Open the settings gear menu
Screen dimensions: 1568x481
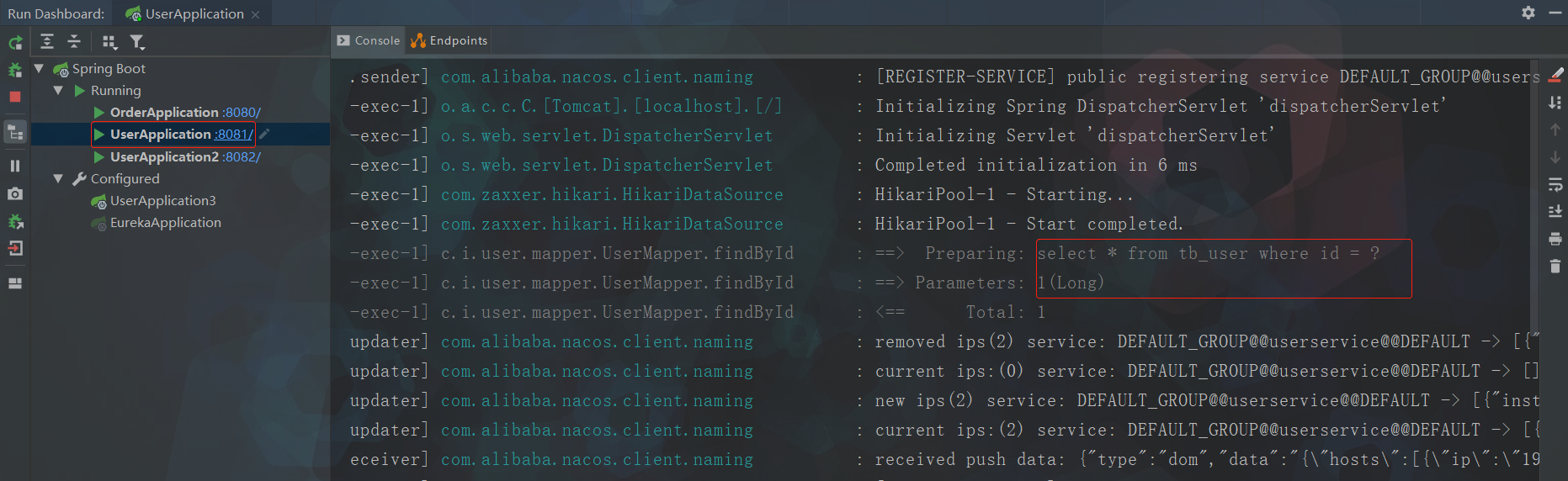point(1528,13)
